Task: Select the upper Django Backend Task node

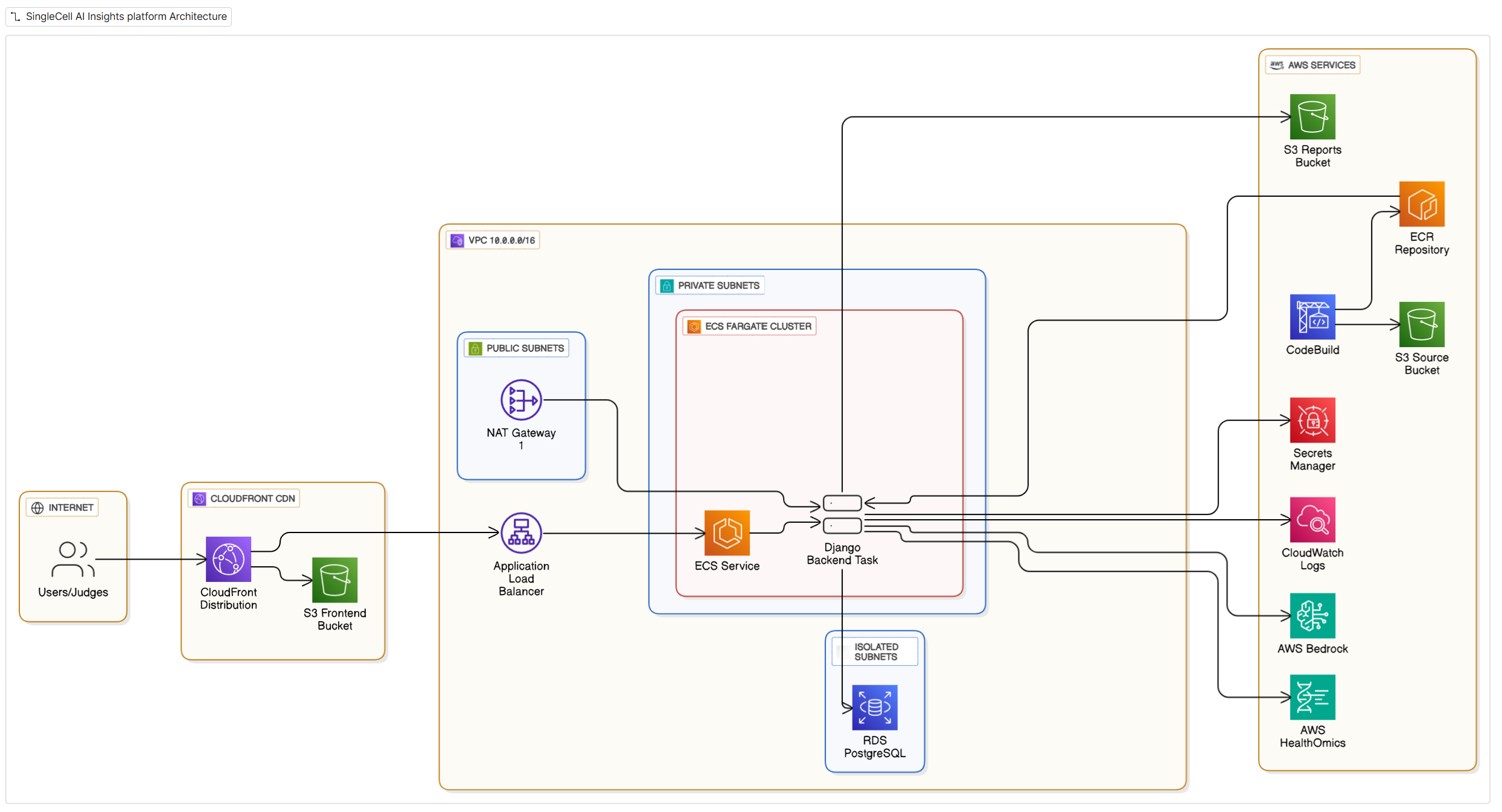Action: coord(842,503)
